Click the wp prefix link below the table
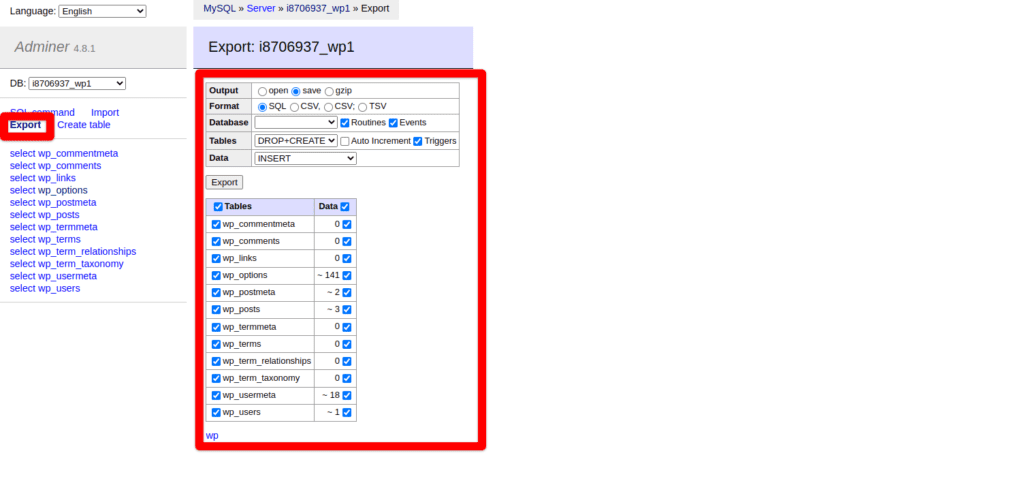1024x481 pixels. tap(212, 436)
